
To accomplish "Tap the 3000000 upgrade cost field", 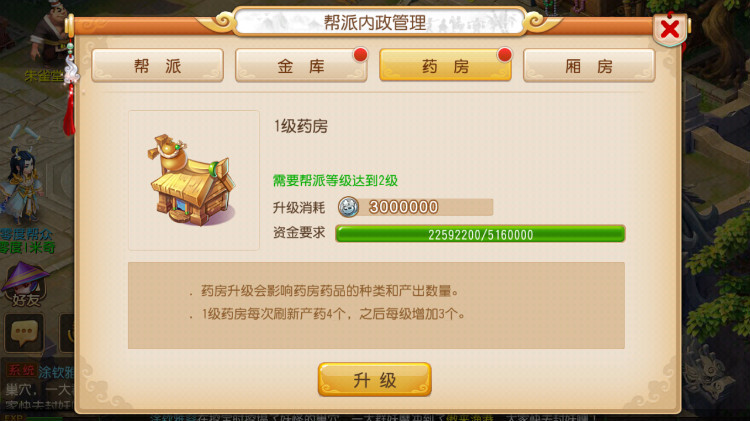I will (x=415, y=207).
